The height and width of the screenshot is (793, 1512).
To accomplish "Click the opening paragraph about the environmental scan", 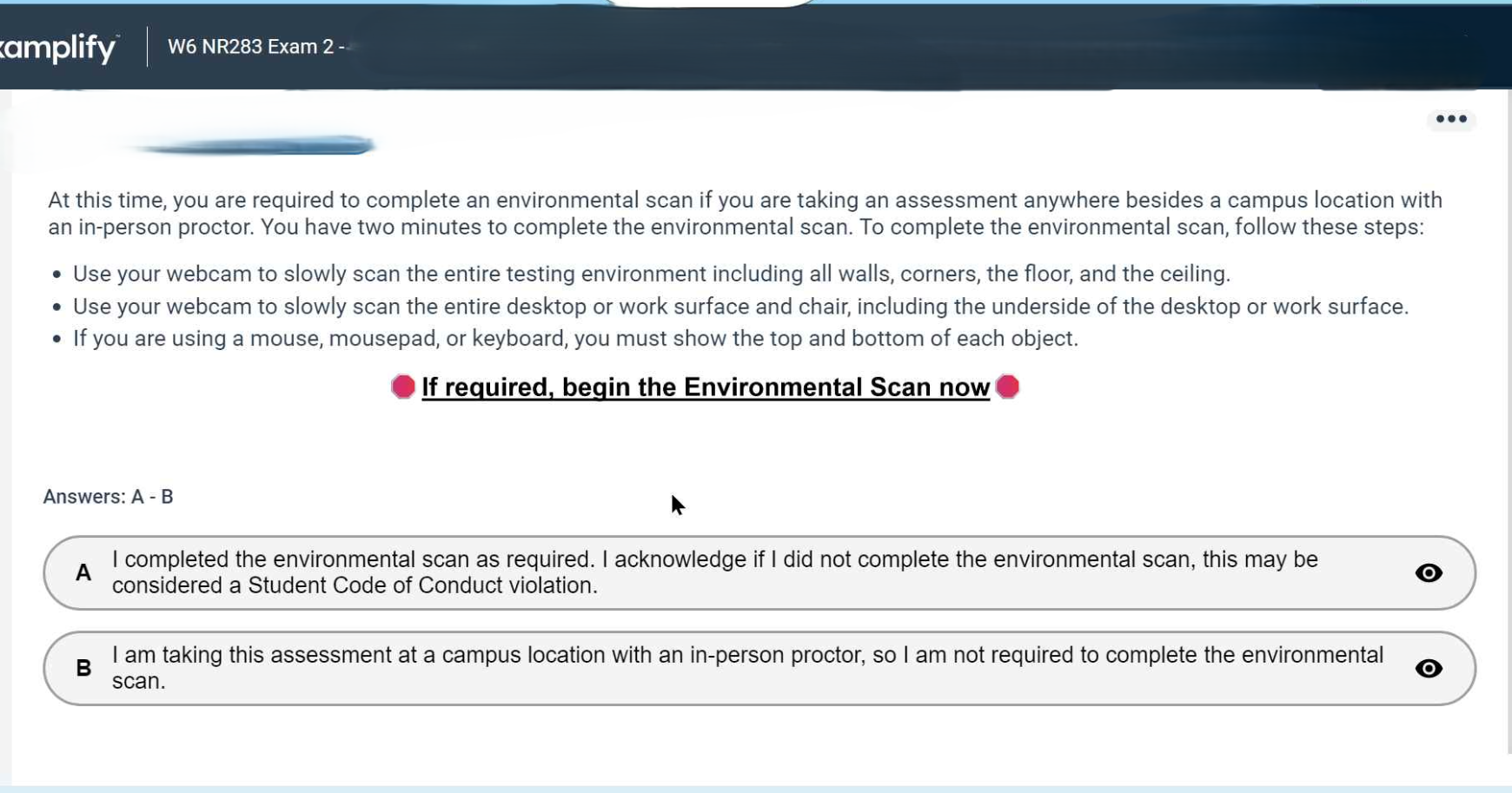I will [744, 214].
